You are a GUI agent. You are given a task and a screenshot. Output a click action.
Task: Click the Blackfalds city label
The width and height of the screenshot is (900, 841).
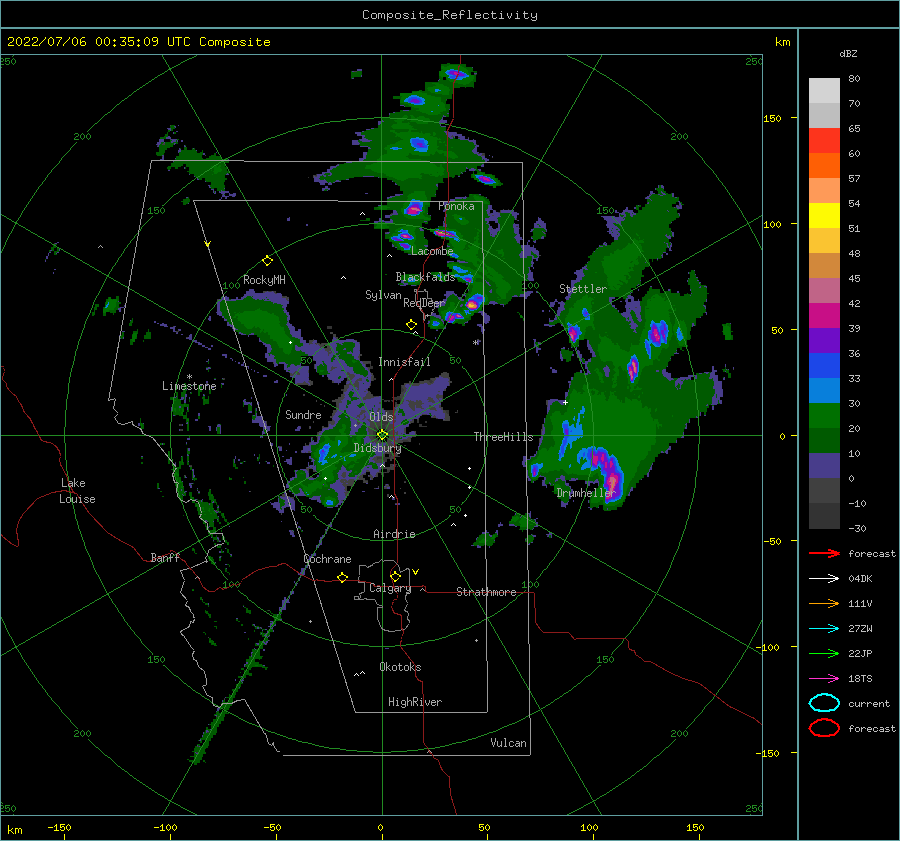425,277
